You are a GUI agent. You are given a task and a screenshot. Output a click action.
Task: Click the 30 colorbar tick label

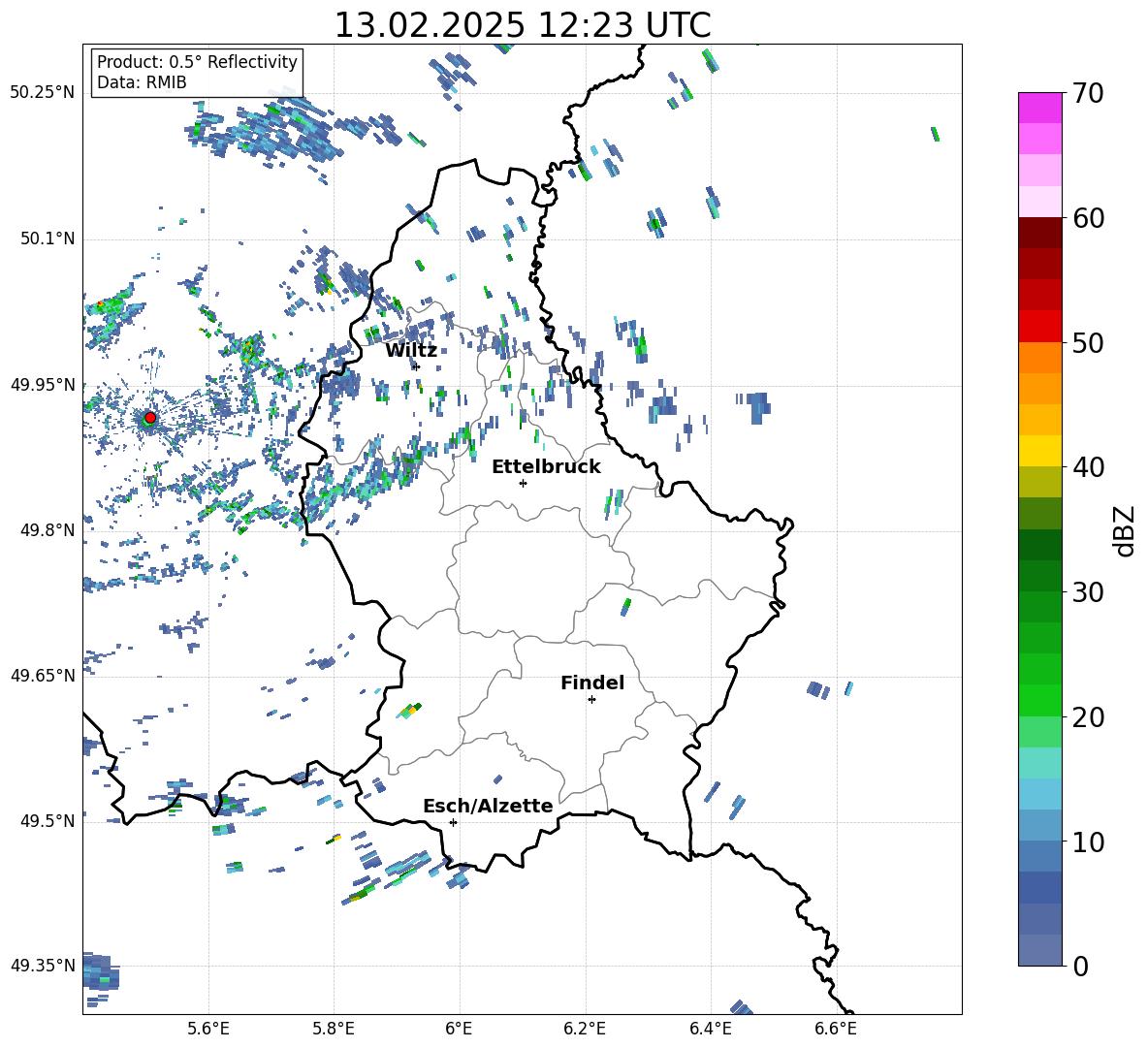pos(1088,592)
